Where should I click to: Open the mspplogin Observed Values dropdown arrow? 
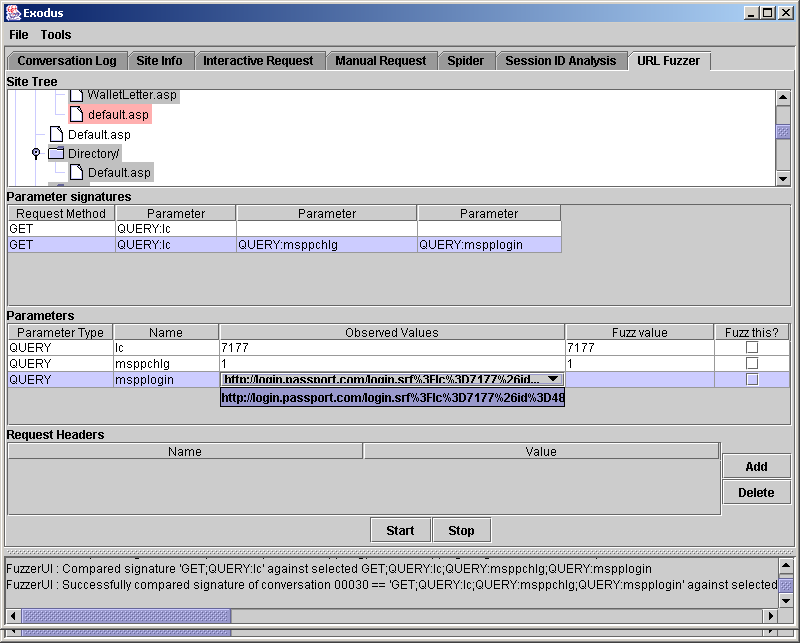coord(553,380)
